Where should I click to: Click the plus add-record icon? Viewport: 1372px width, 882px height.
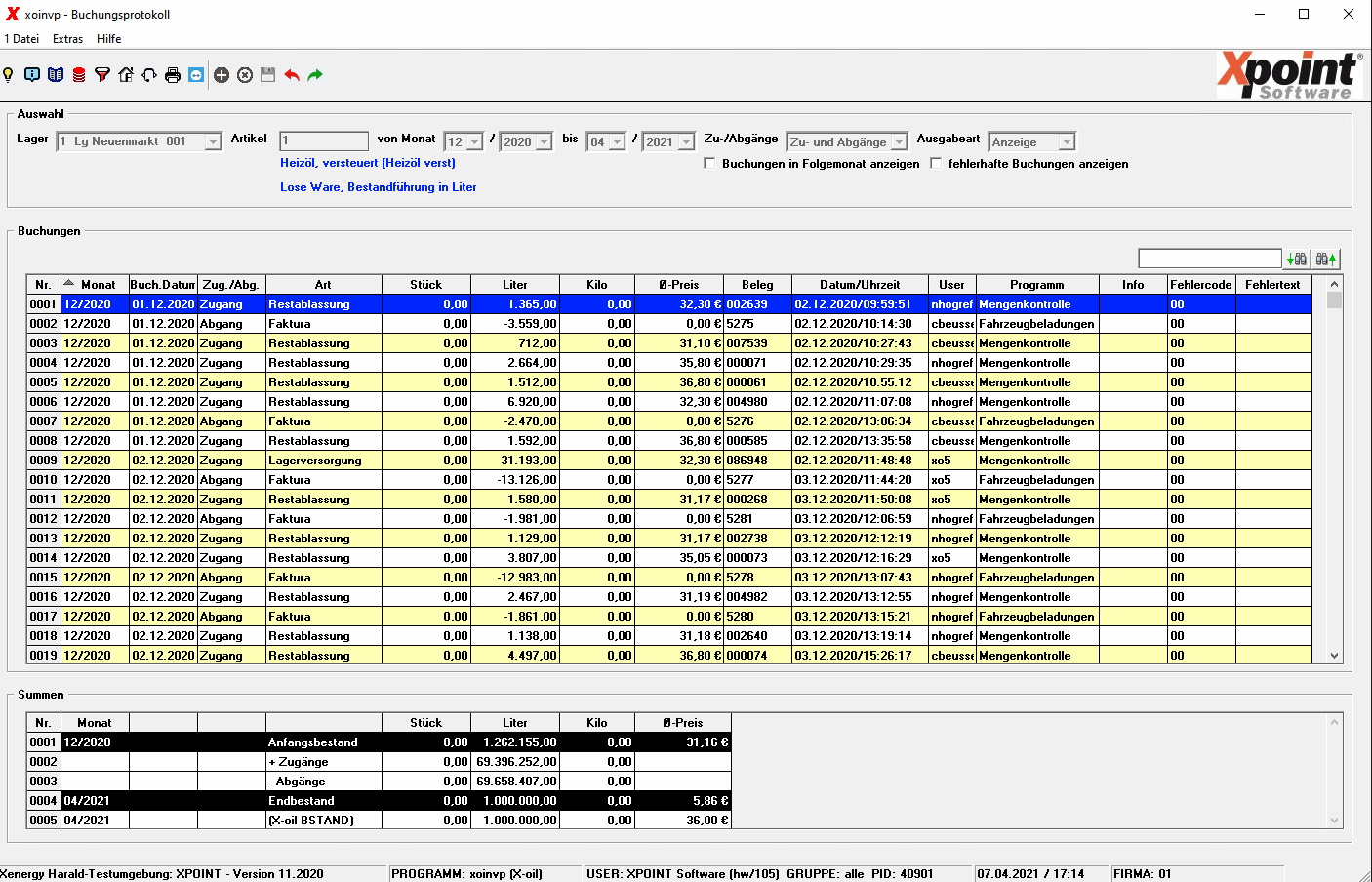coord(222,75)
